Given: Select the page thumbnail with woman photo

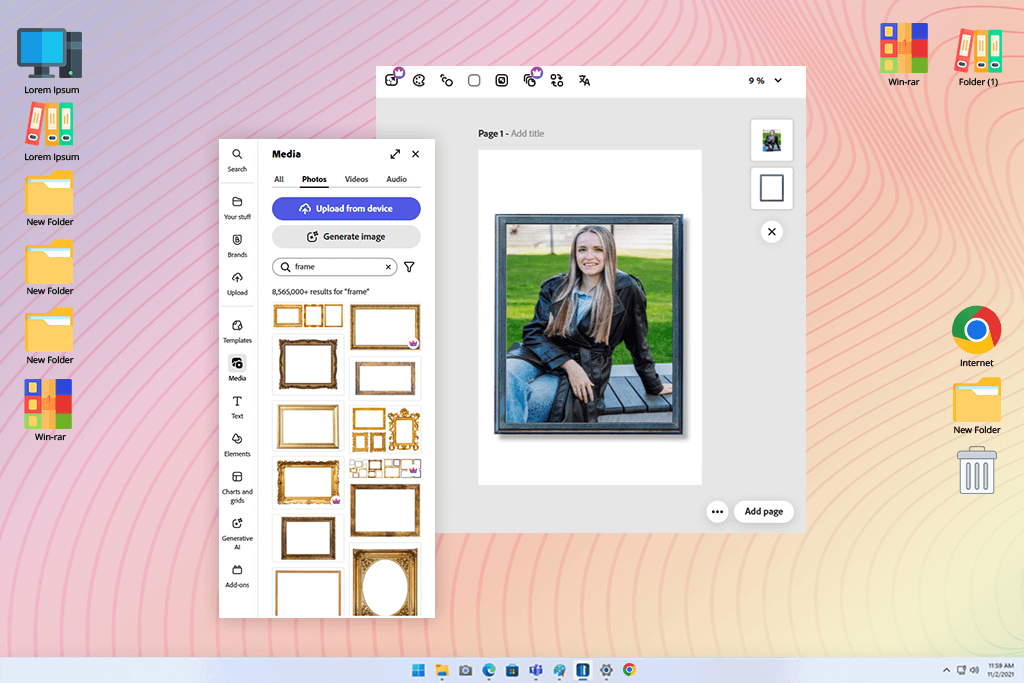Looking at the screenshot, I should (x=772, y=140).
